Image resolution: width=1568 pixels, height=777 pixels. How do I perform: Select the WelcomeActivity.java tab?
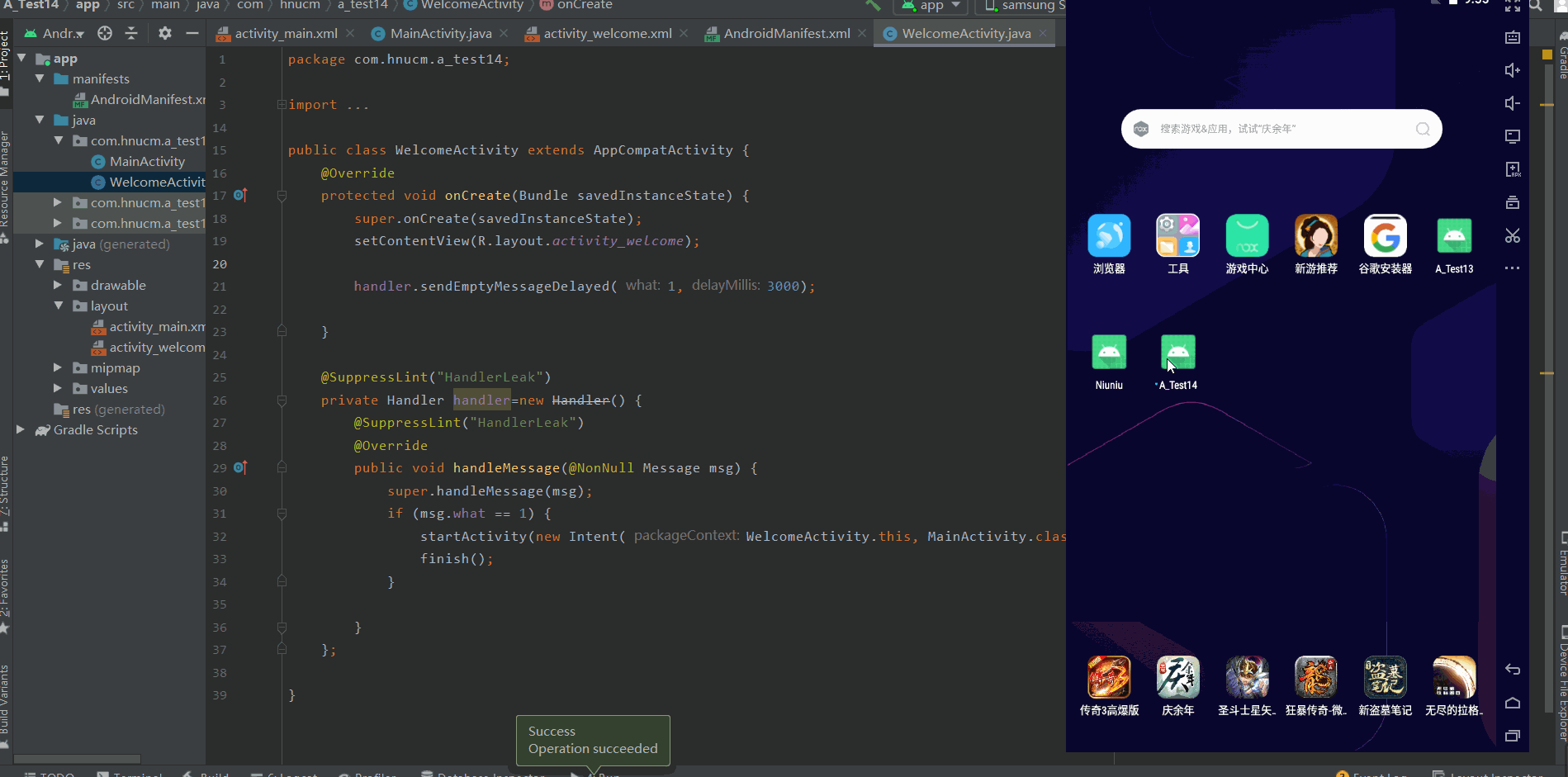pyautogui.click(x=965, y=33)
